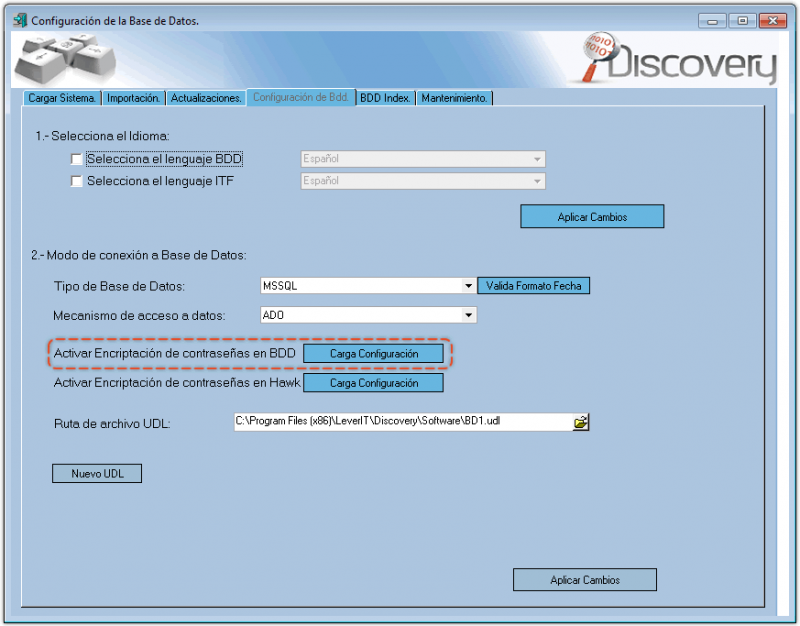Go to the BDD Index tab
The image size is (800, 626).
click(x=385, y=98)
